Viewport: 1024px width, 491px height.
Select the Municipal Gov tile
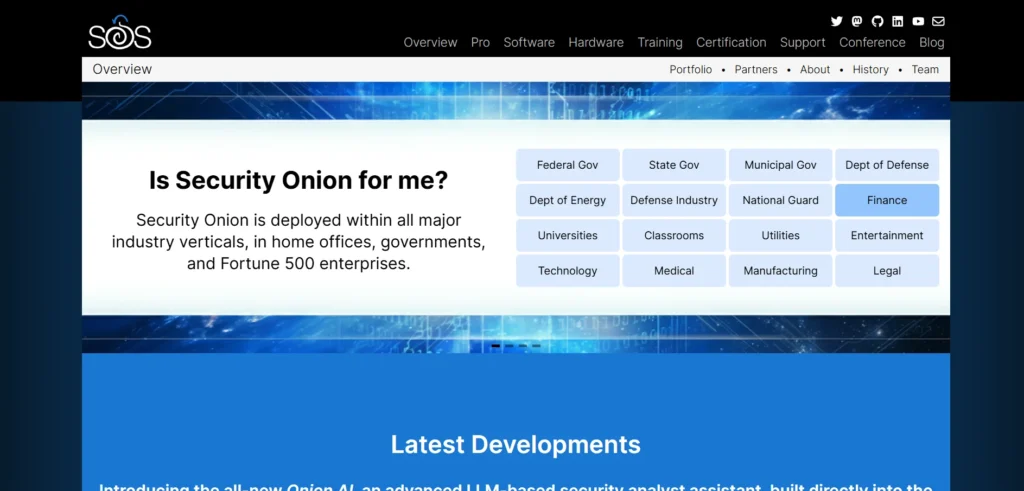click(780, 165)
